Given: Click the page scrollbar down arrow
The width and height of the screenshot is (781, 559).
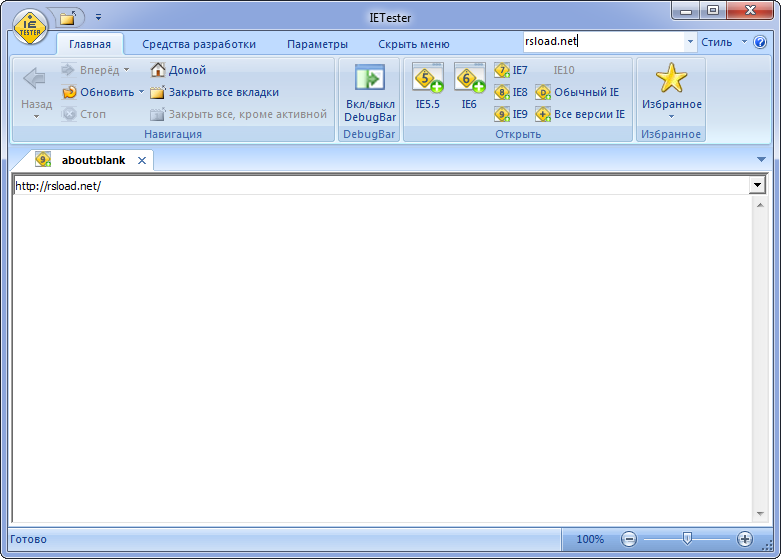Looking at the screenshot, I should [760, 514].
